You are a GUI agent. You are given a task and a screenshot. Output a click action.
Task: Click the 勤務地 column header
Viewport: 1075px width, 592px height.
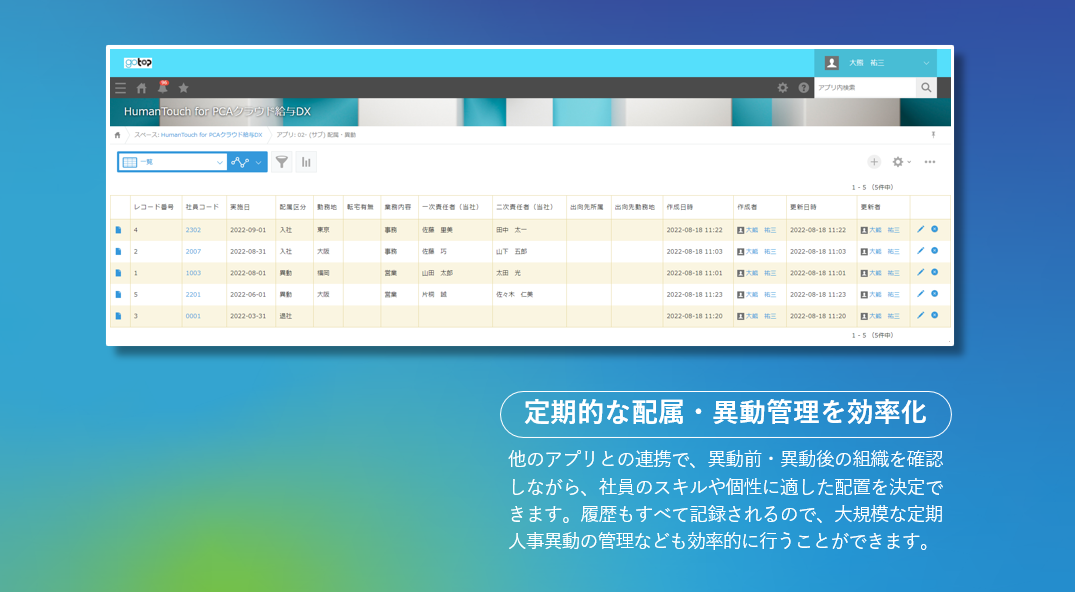(x=327, y=207)
